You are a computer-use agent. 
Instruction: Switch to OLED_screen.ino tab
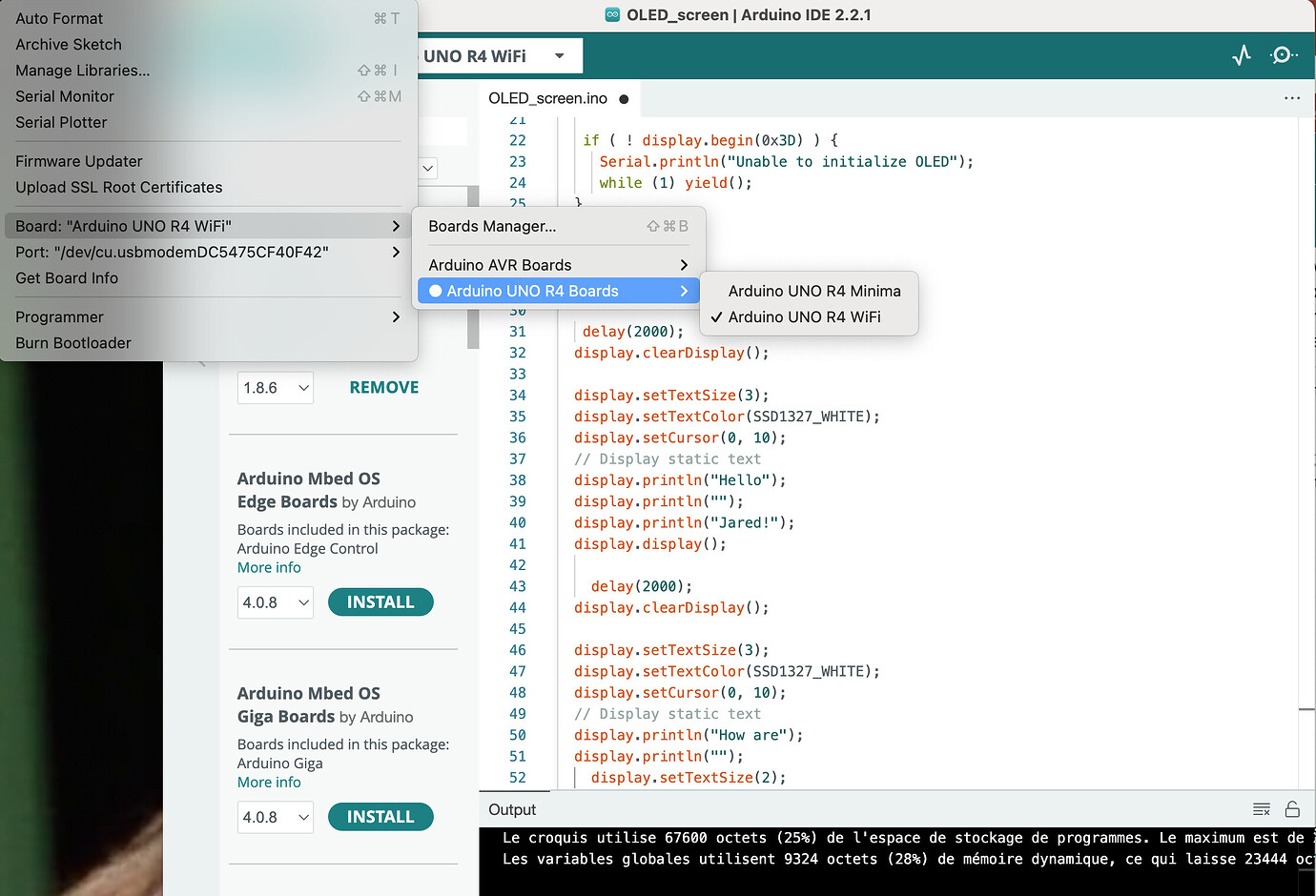[547, 98]
